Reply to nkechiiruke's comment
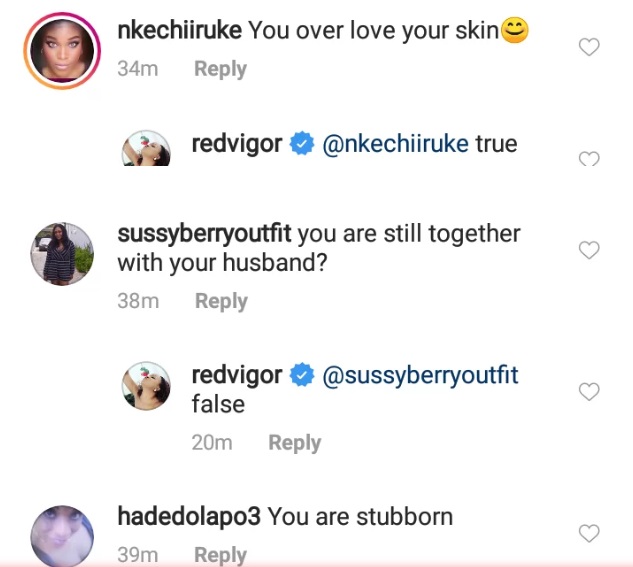Screen dimensions: 633x567 tap(220, 69)
